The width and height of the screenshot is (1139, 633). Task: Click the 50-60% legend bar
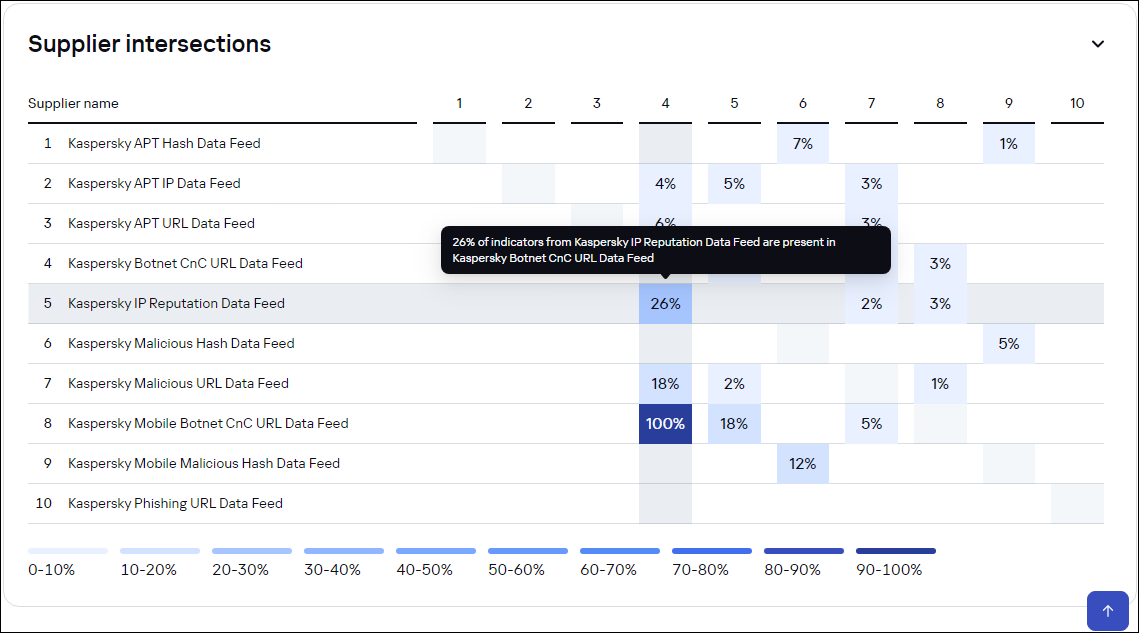[x=527, y=550]
